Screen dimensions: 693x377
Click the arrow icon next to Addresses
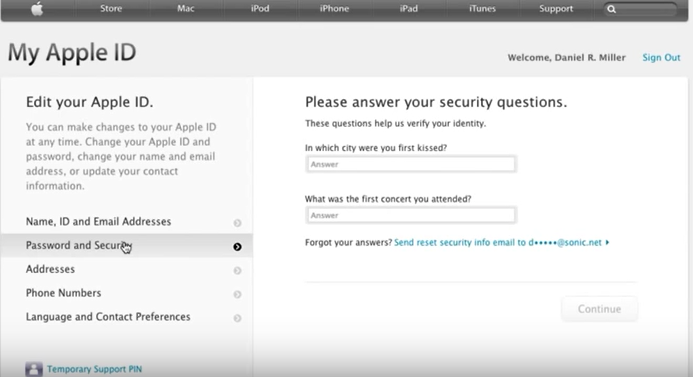coord(237,270)
